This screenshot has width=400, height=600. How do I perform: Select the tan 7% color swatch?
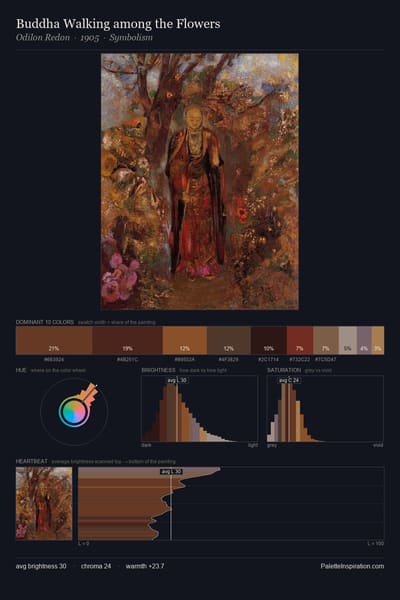[x=326, y=340]
